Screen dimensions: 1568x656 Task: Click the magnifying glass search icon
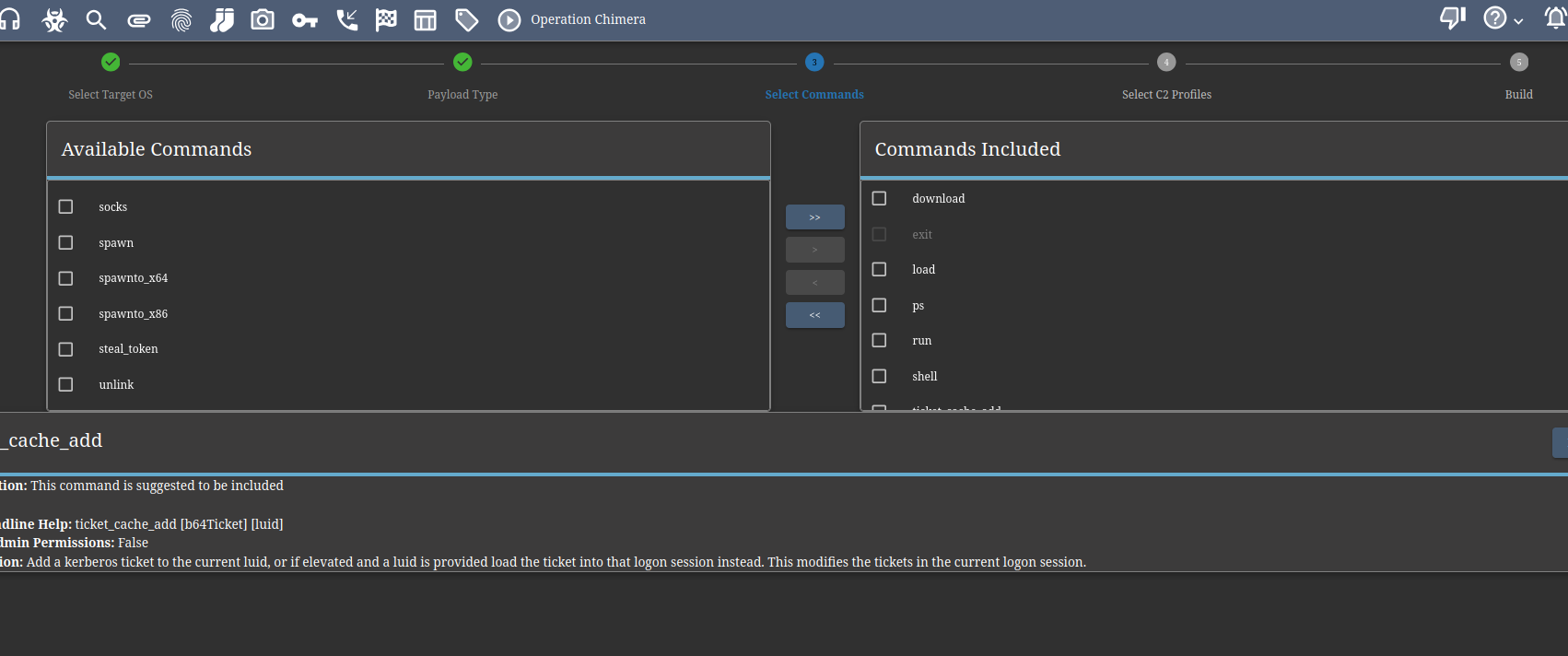click(96, 19)
